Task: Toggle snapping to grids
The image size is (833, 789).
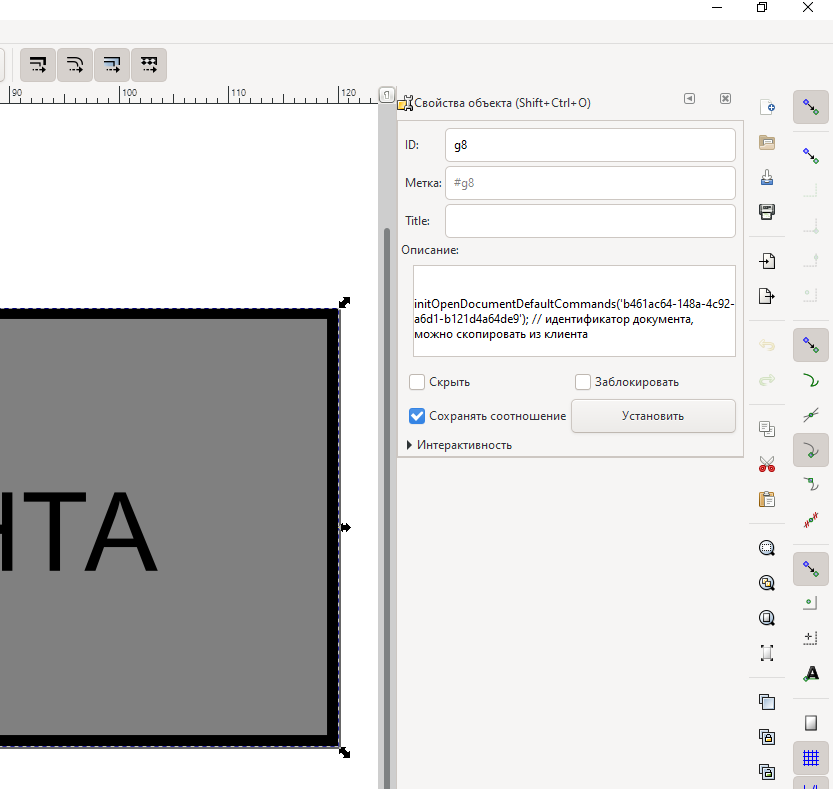Action: point(811,758)
